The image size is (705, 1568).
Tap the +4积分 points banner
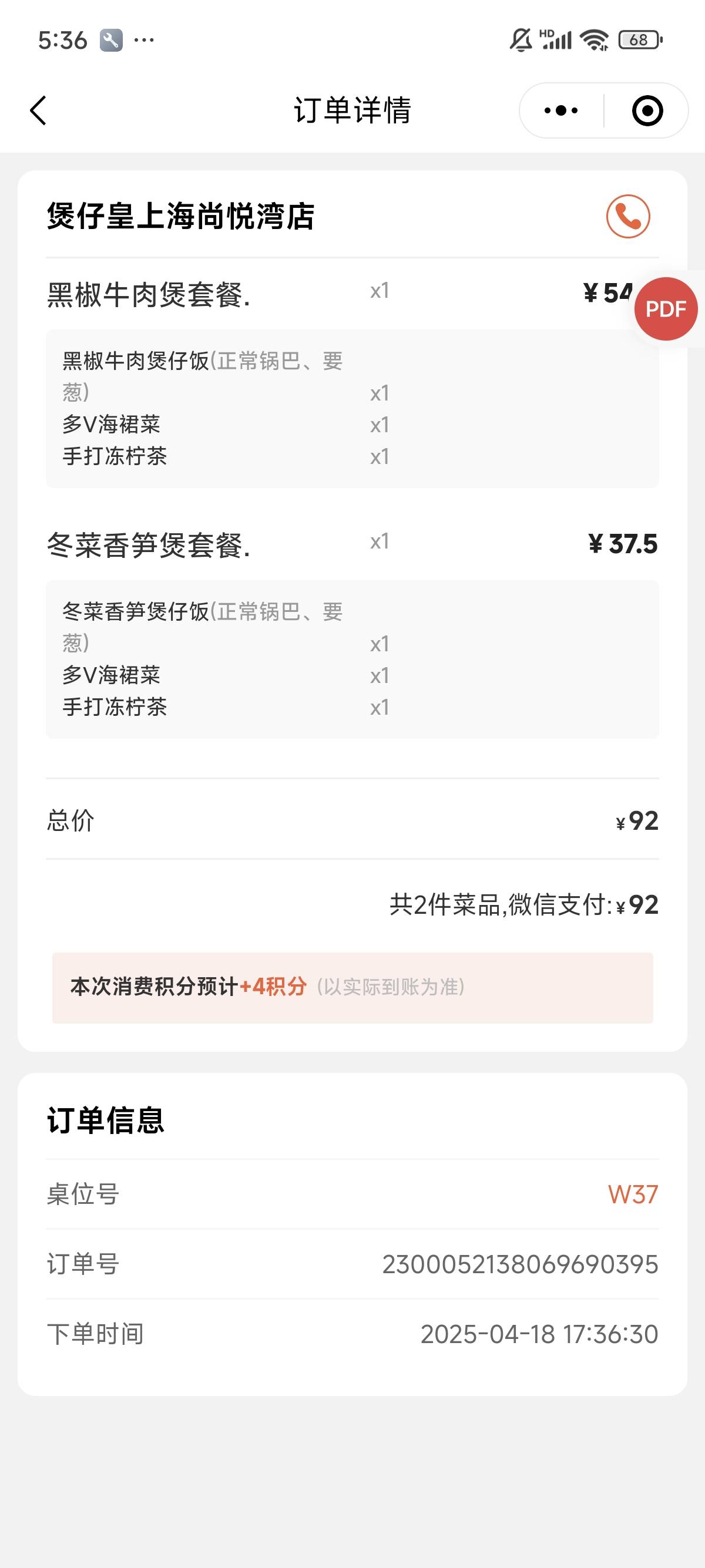coord(352,987)
